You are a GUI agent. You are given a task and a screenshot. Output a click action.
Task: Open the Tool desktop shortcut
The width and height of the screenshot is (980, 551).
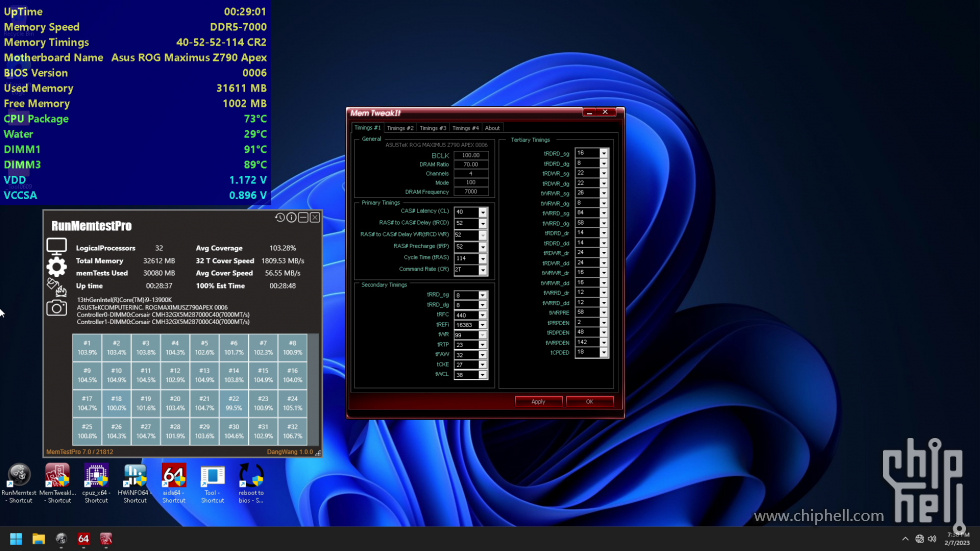click(x=212, y=484)
